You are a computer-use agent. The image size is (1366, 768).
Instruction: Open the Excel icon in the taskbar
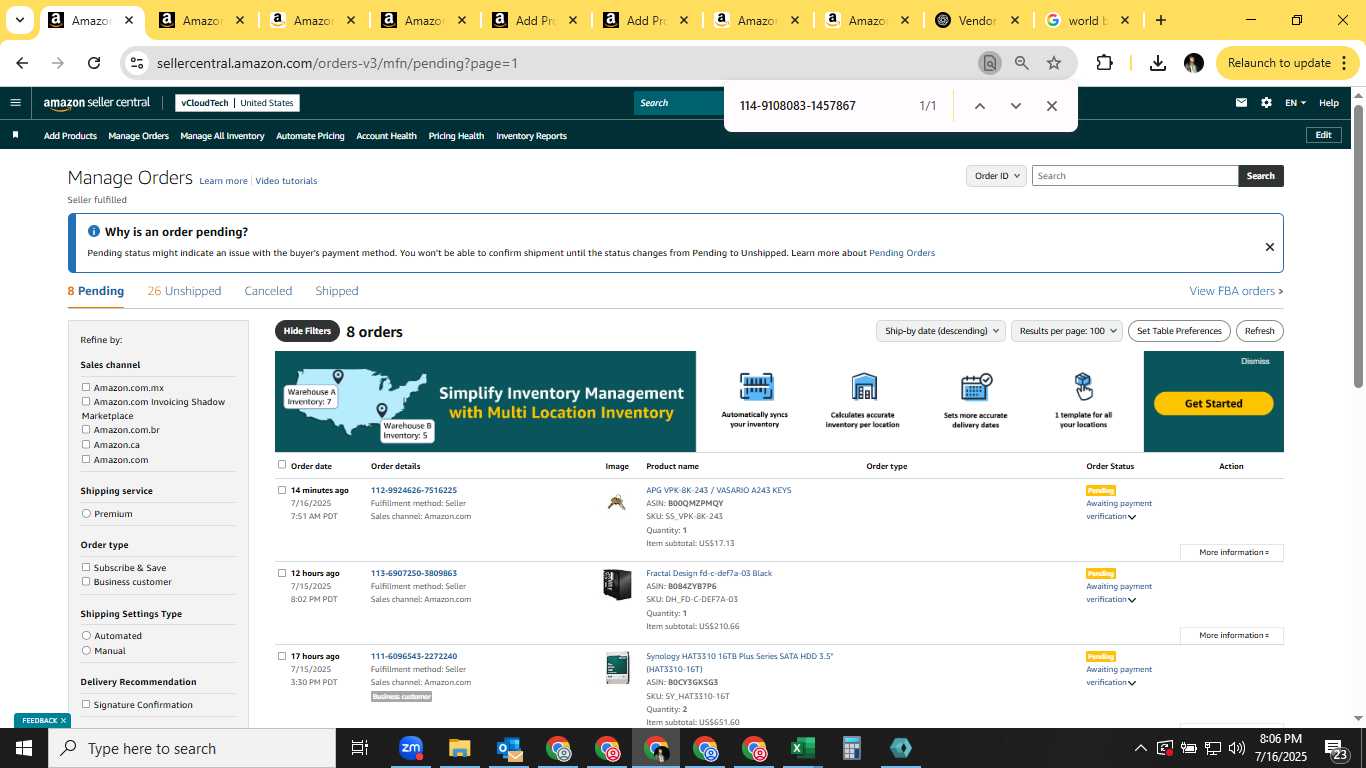(802, 748)
